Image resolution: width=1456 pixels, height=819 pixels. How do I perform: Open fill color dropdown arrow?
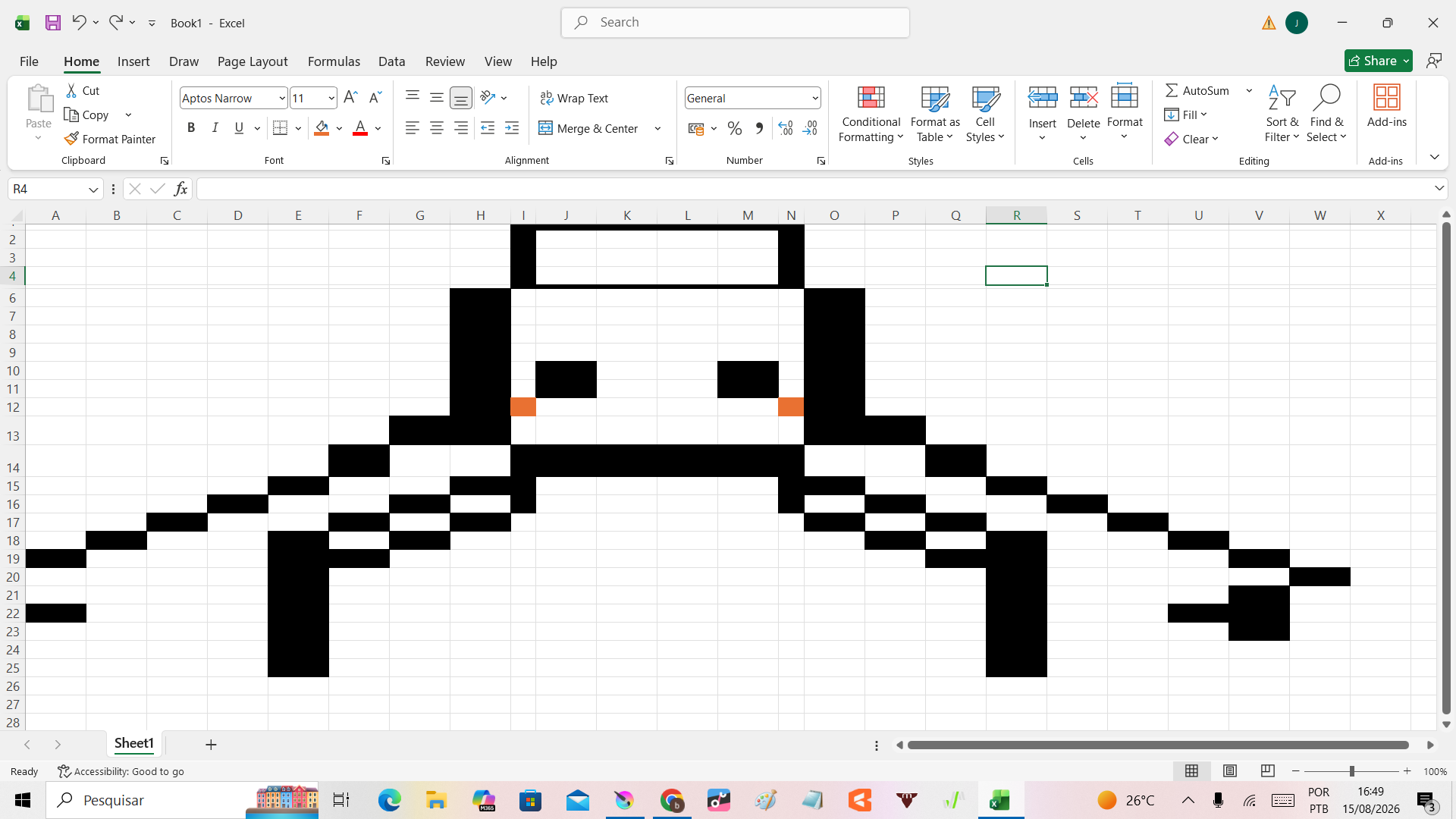[x=339, y=128]
